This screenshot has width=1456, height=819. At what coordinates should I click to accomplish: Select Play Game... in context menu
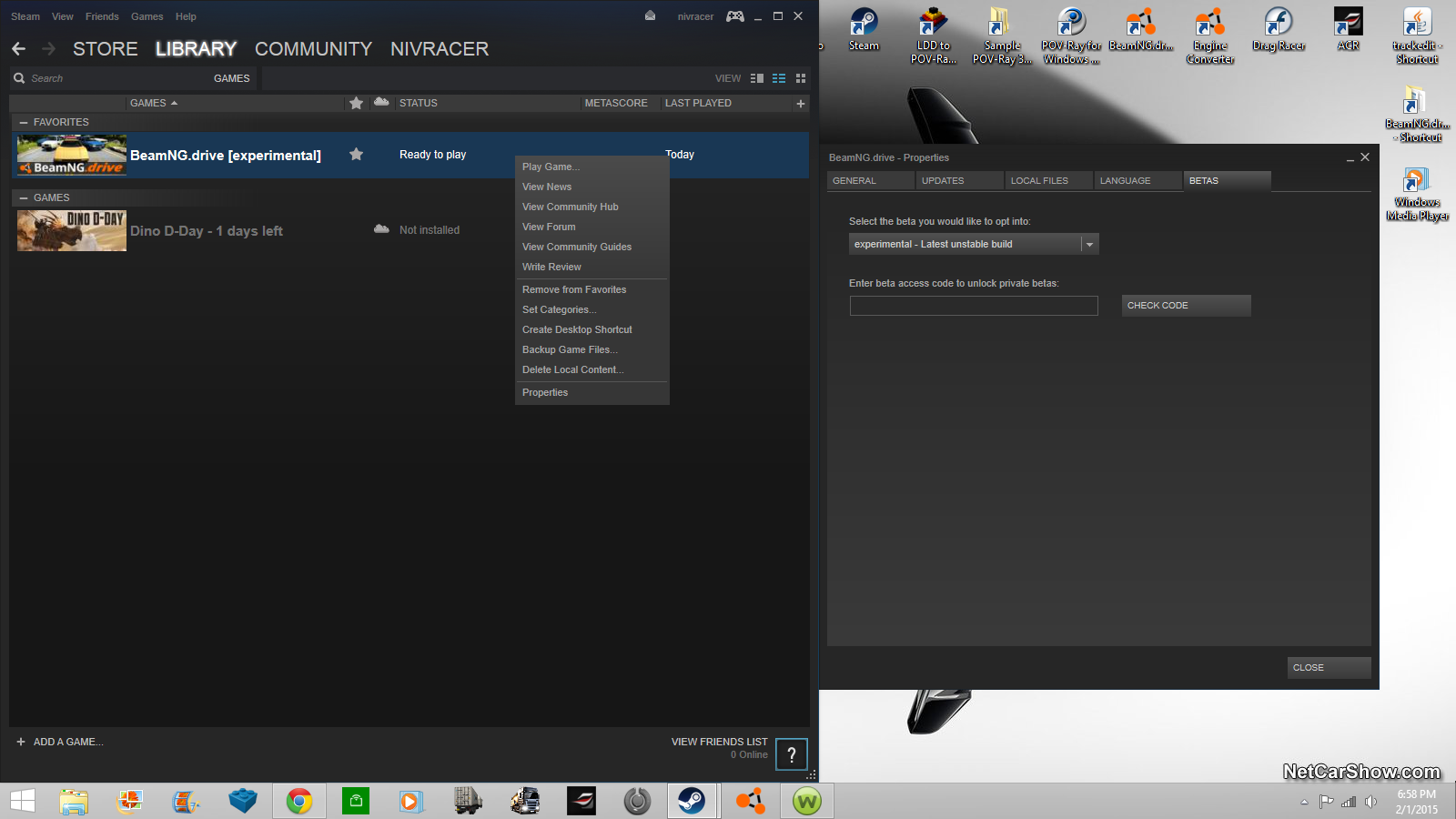click(x=591, y=167)
